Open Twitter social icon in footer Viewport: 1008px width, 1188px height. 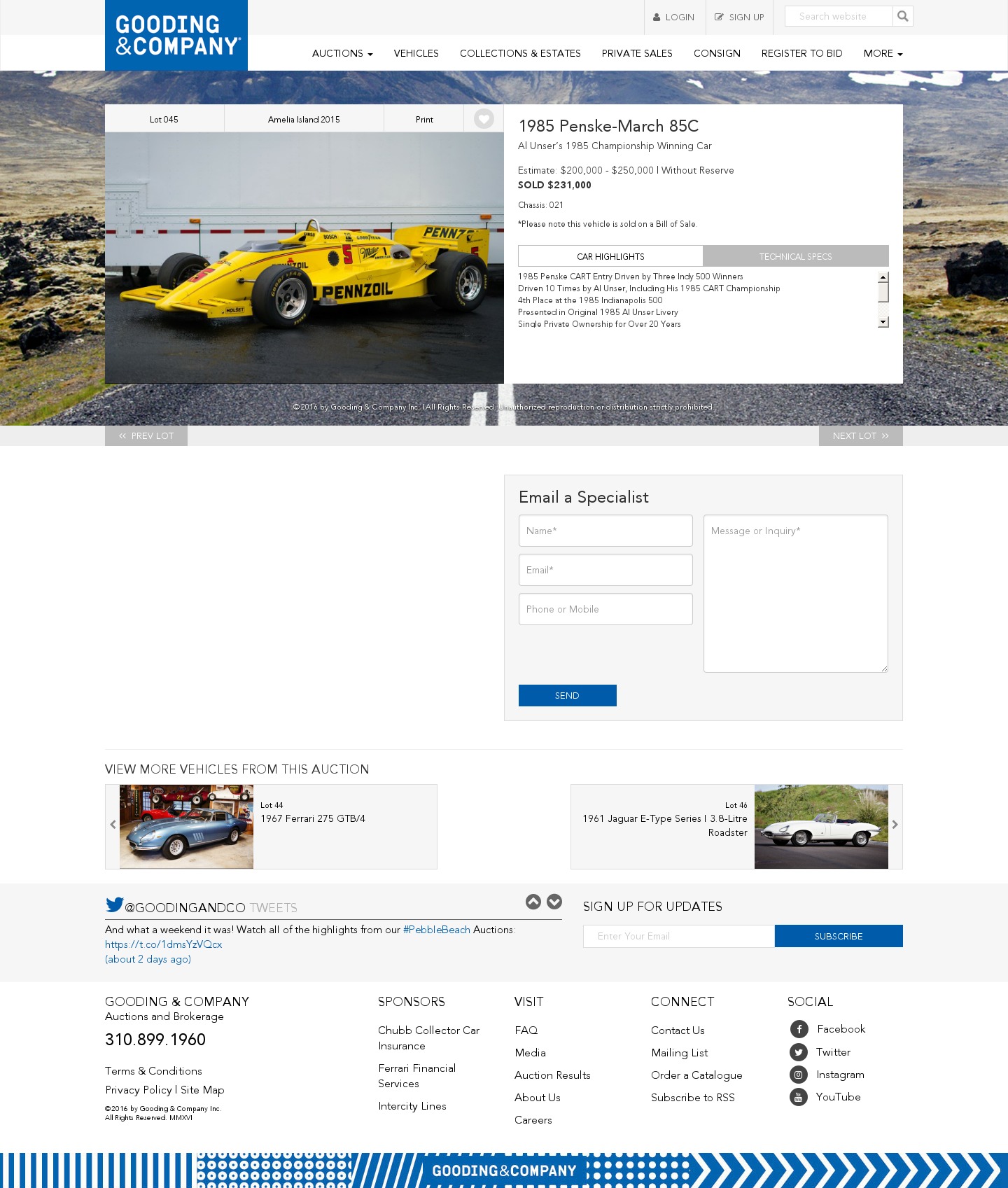pos(799,1052)
